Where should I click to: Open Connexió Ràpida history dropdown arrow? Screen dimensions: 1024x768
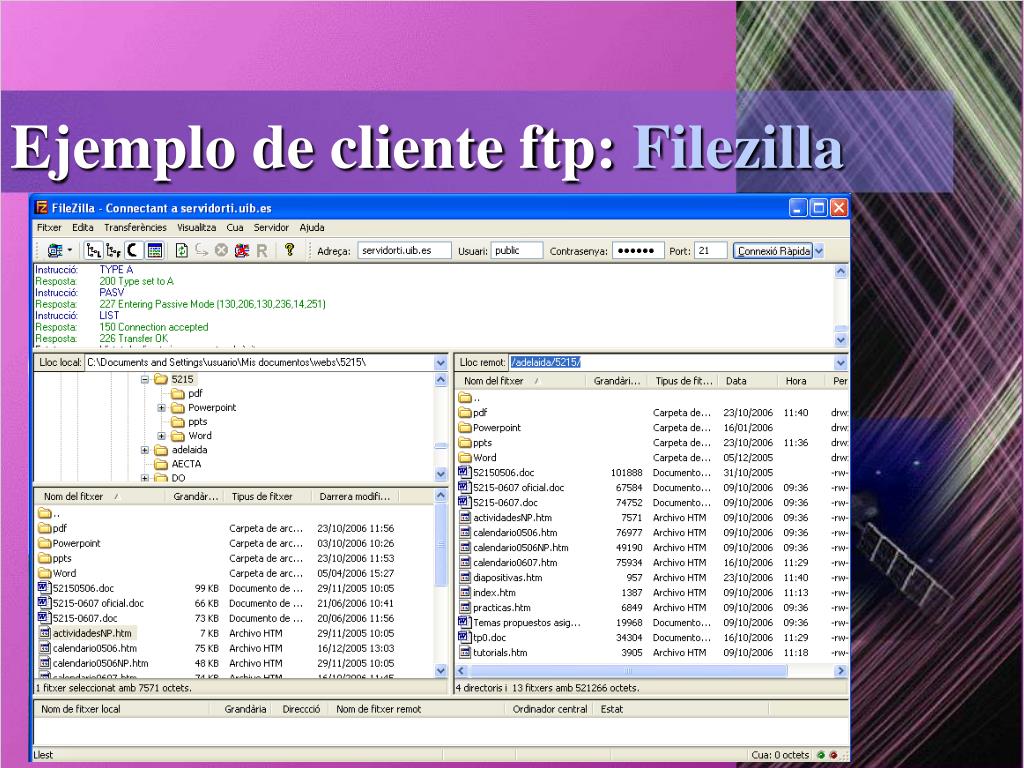click(819, 251)
